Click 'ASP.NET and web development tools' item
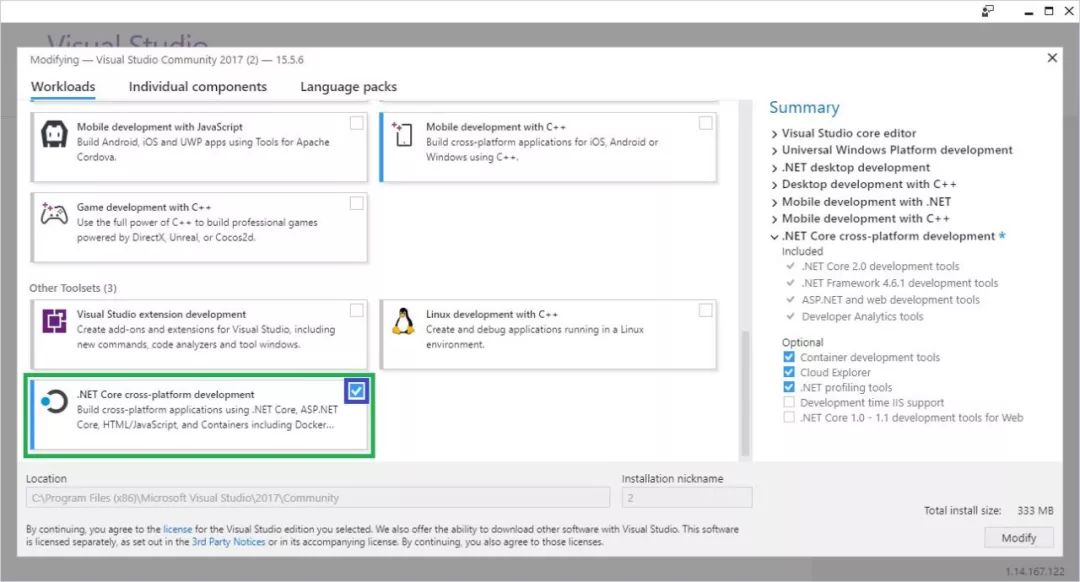Viewport: 1080px width, 582px height. [890, 300]
